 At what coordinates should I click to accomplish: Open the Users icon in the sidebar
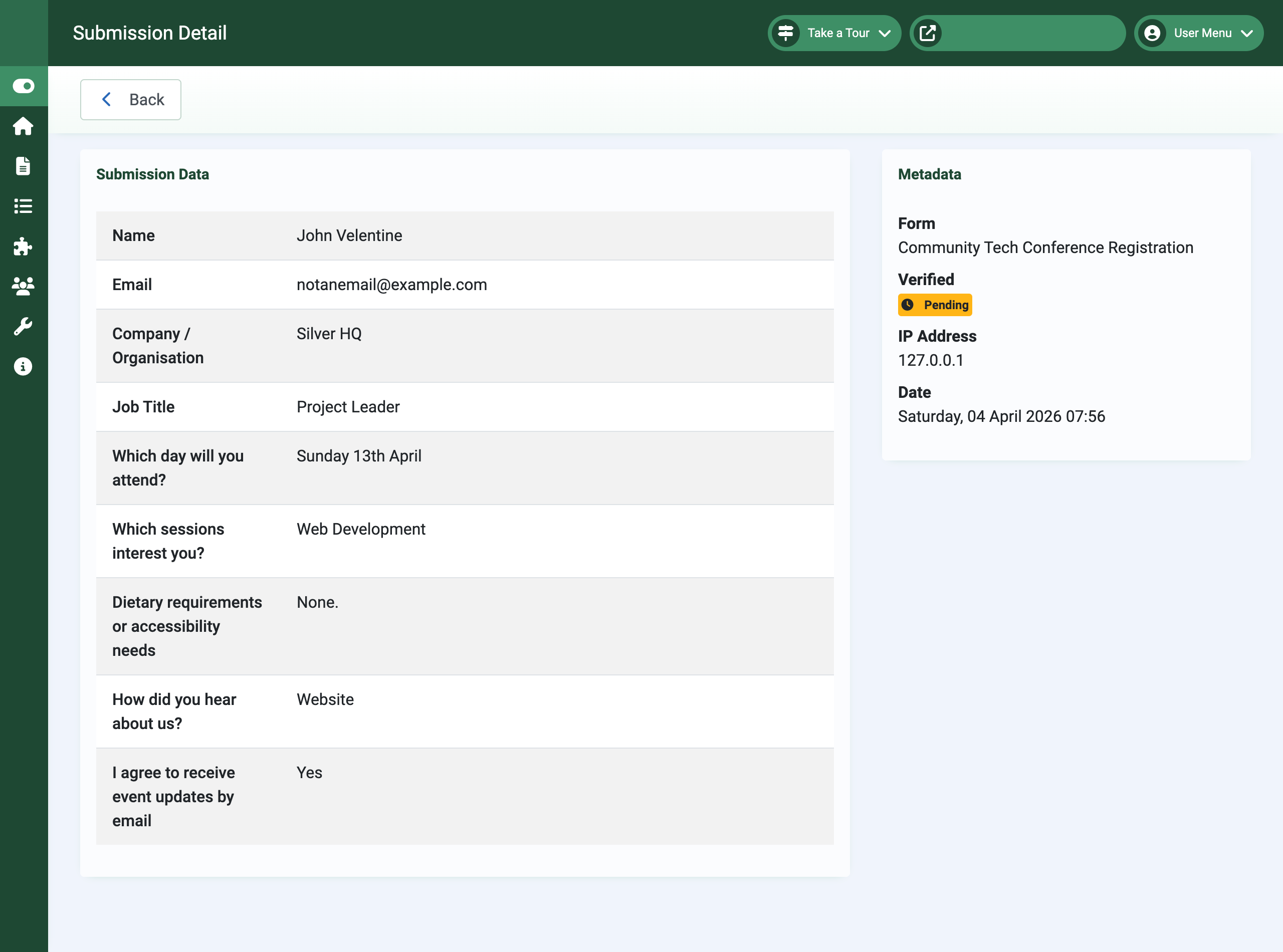click(23, 287)
